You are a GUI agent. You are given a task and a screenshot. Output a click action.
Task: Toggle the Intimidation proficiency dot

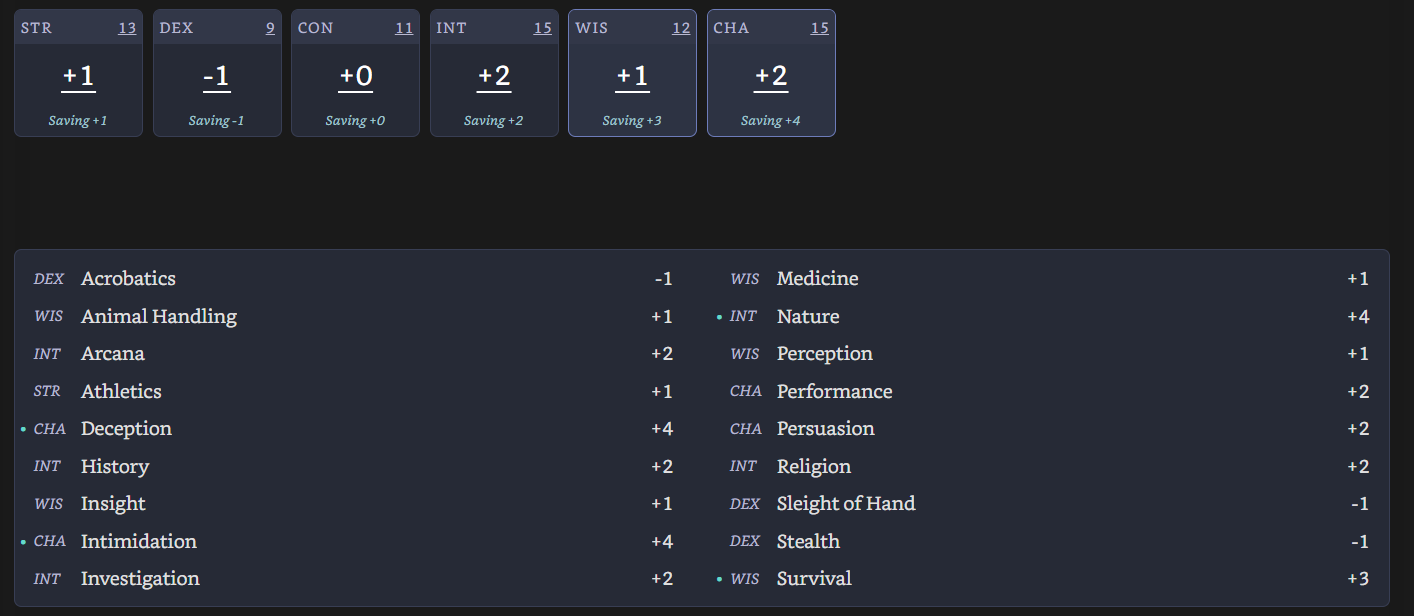[x=23, y=542]
